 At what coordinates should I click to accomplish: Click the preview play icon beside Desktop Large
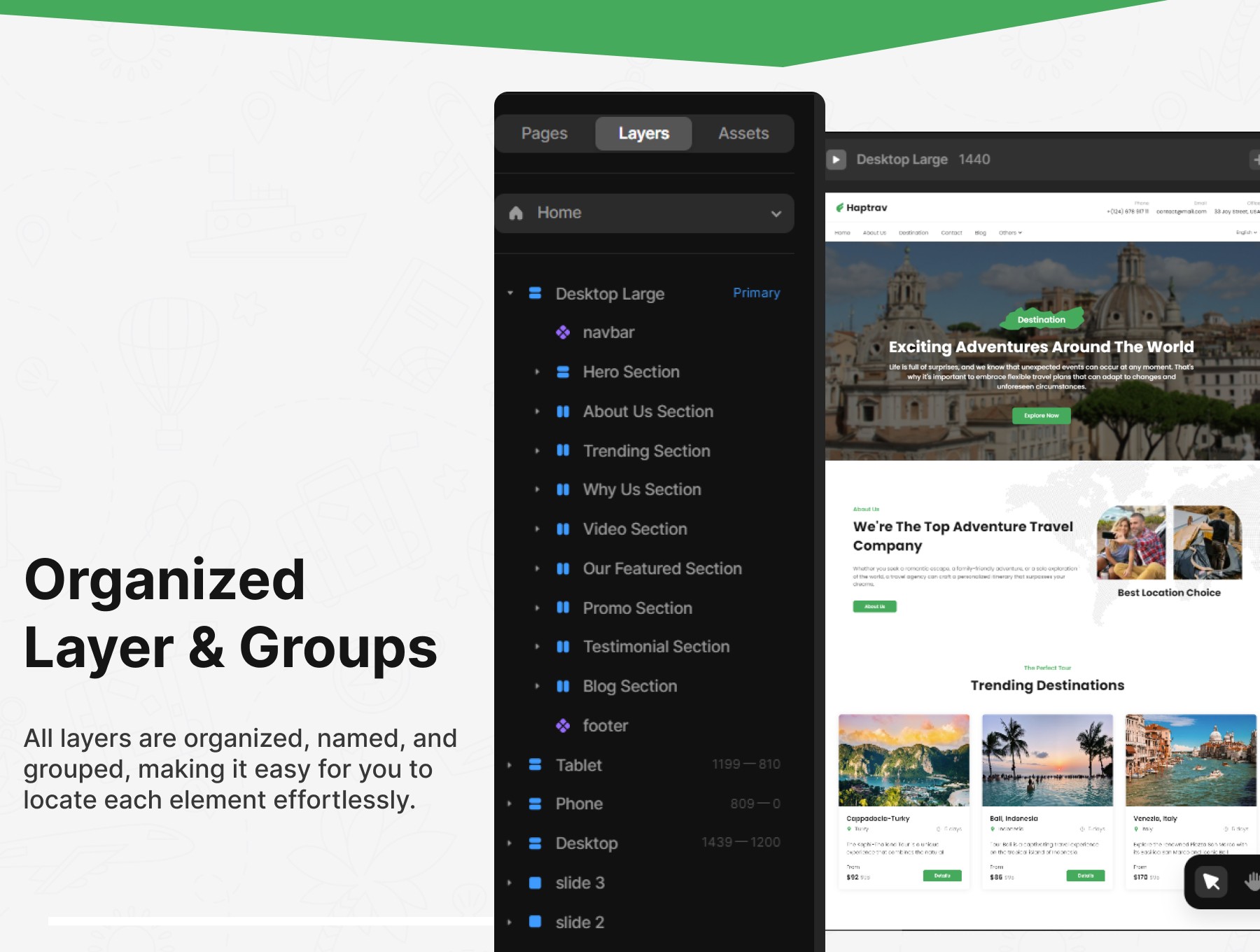pos(836,160)
